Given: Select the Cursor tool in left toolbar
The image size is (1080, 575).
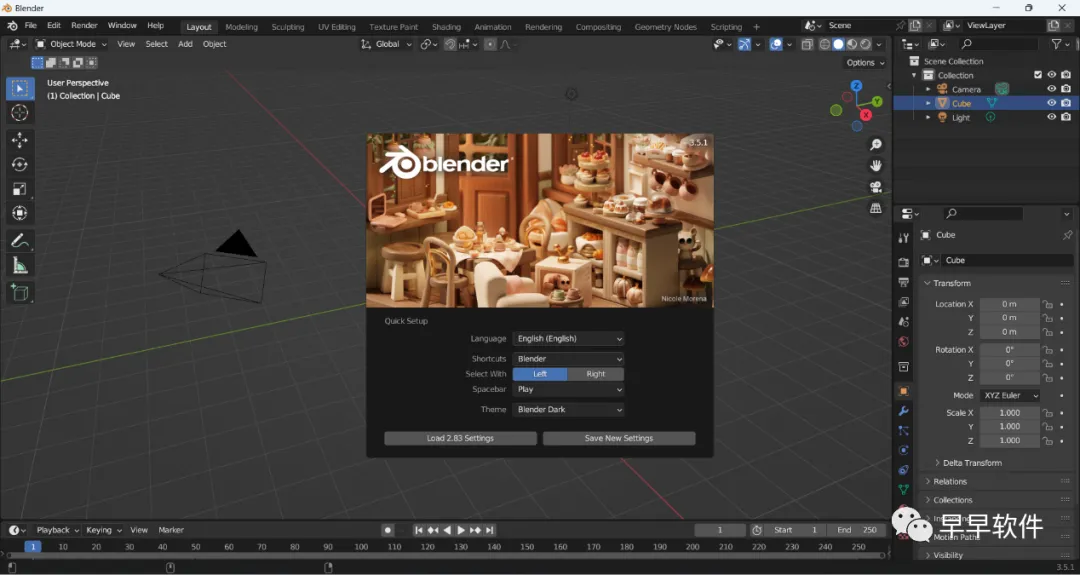Looking at the screenshot, I should [x=20, y=113].
